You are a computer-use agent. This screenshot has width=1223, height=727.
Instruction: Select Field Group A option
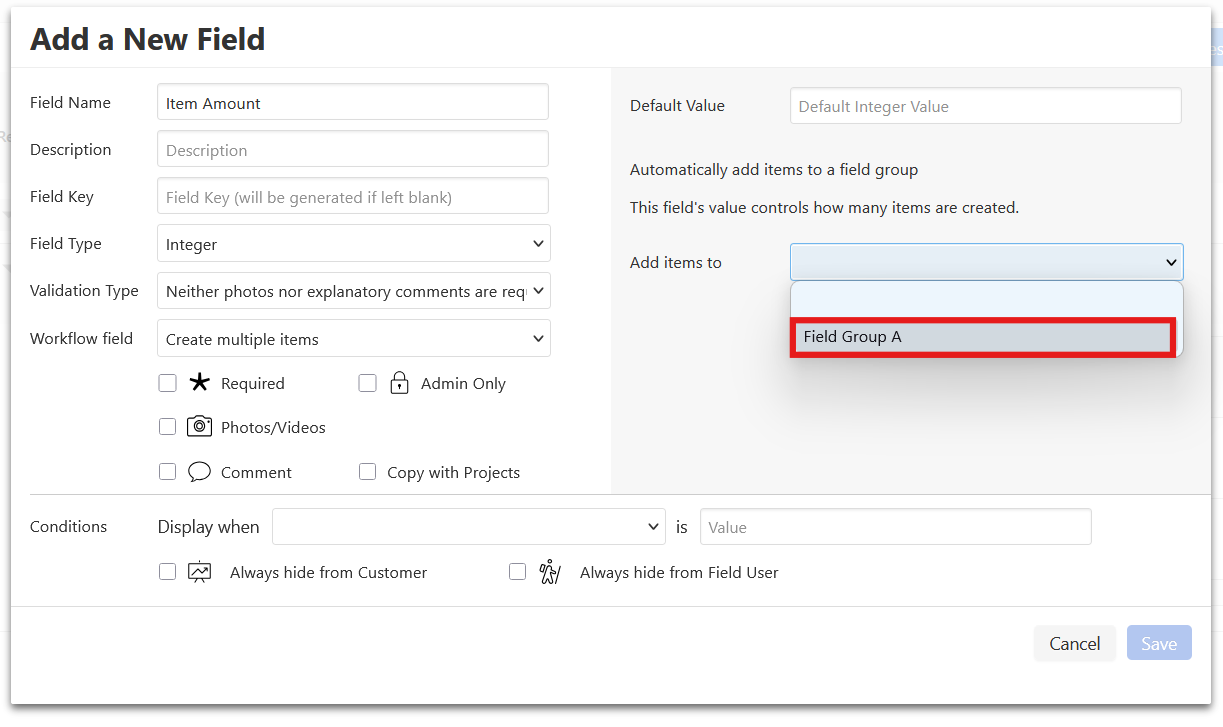click(x=981, y=337)
